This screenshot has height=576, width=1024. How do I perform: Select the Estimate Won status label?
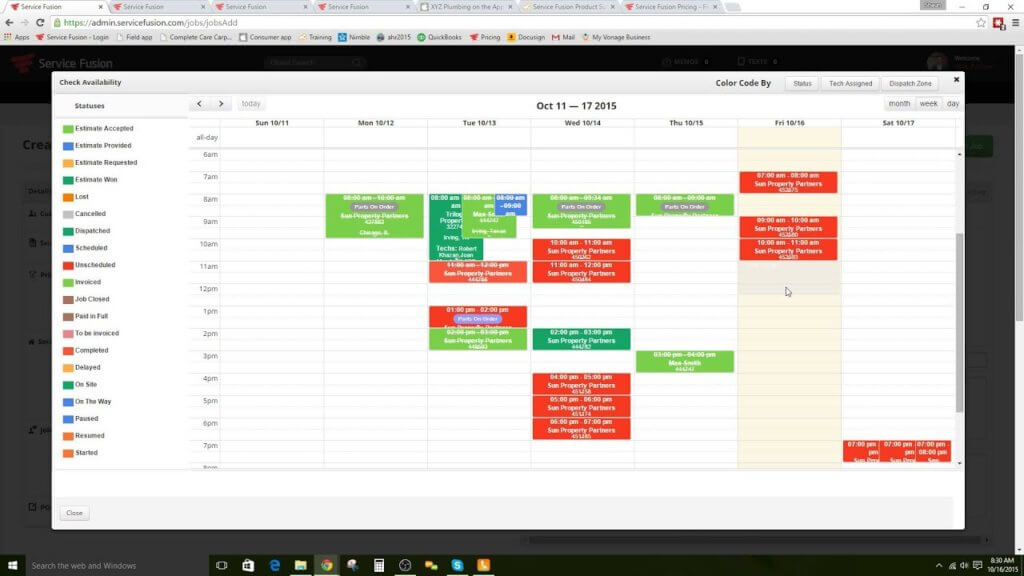[x=96, y=180]
